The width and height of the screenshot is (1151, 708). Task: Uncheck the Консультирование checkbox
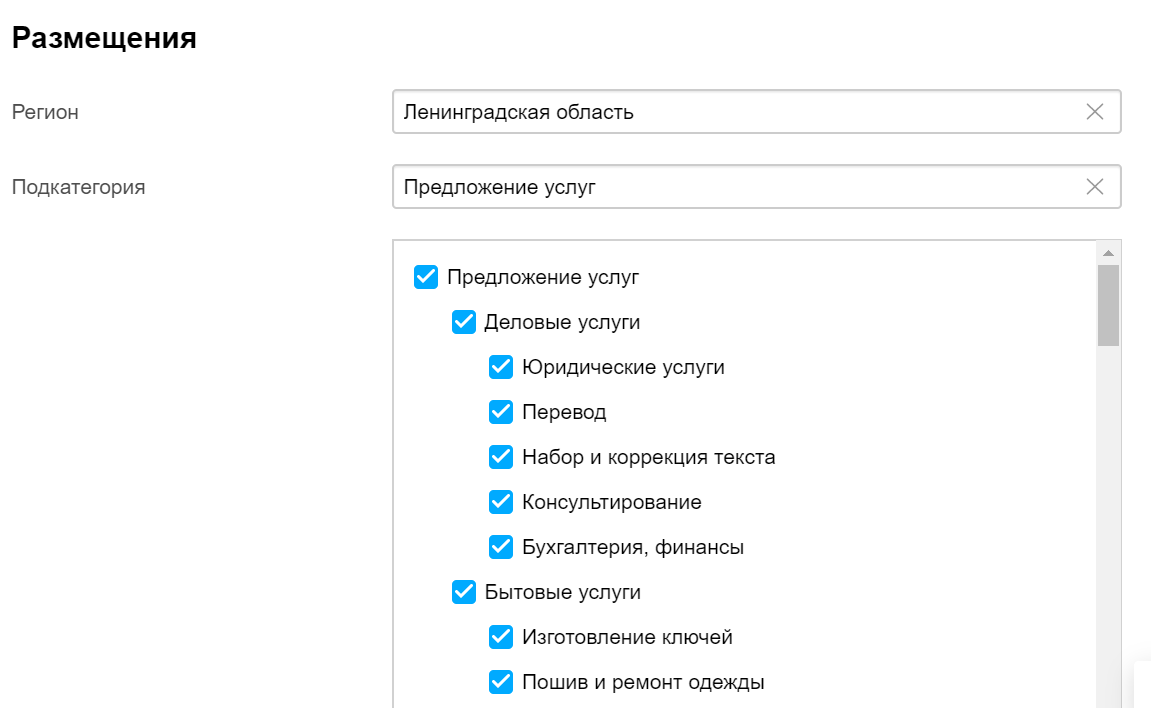(x=501, y=502)
